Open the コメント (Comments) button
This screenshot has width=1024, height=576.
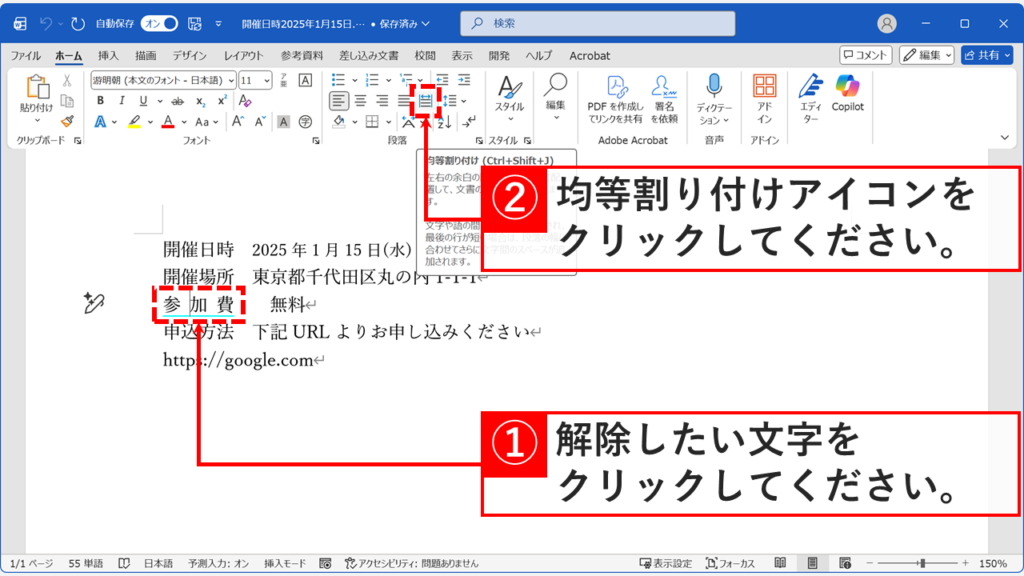point(864,56)
